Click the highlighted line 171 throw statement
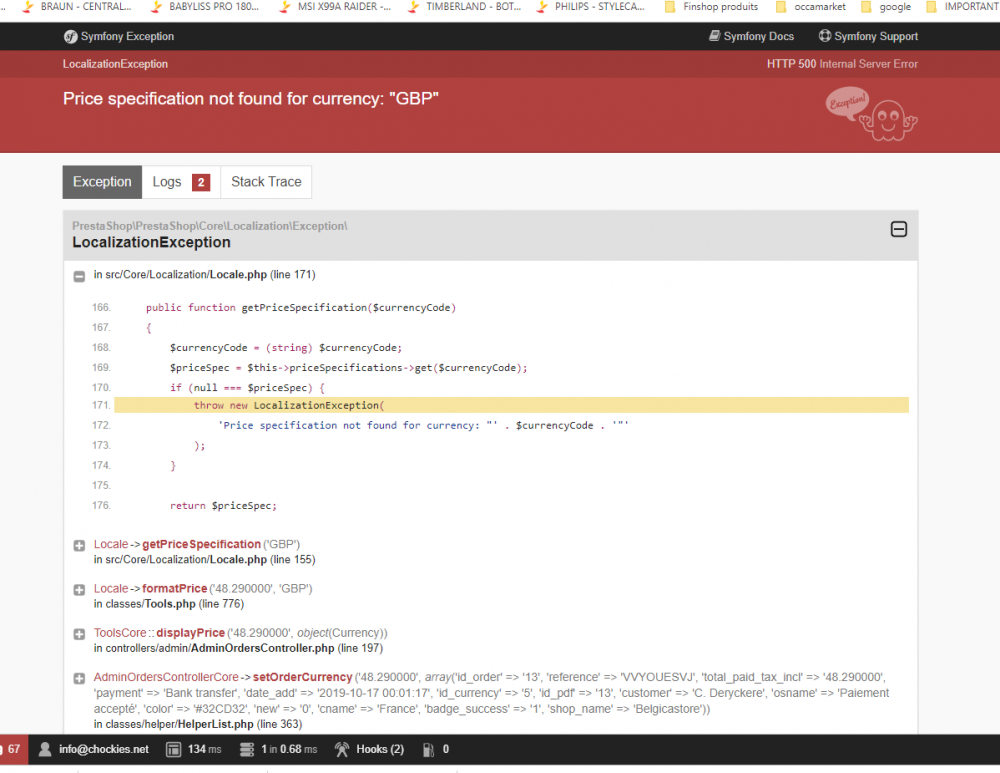Image resolution: width=1000 pixels, height=773 pixels. coord(511,405)
